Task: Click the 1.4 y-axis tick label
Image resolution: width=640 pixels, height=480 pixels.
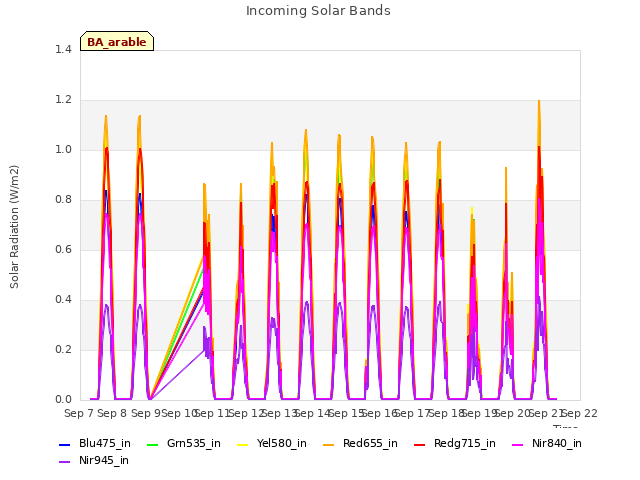Action: [x=63, y=50]
